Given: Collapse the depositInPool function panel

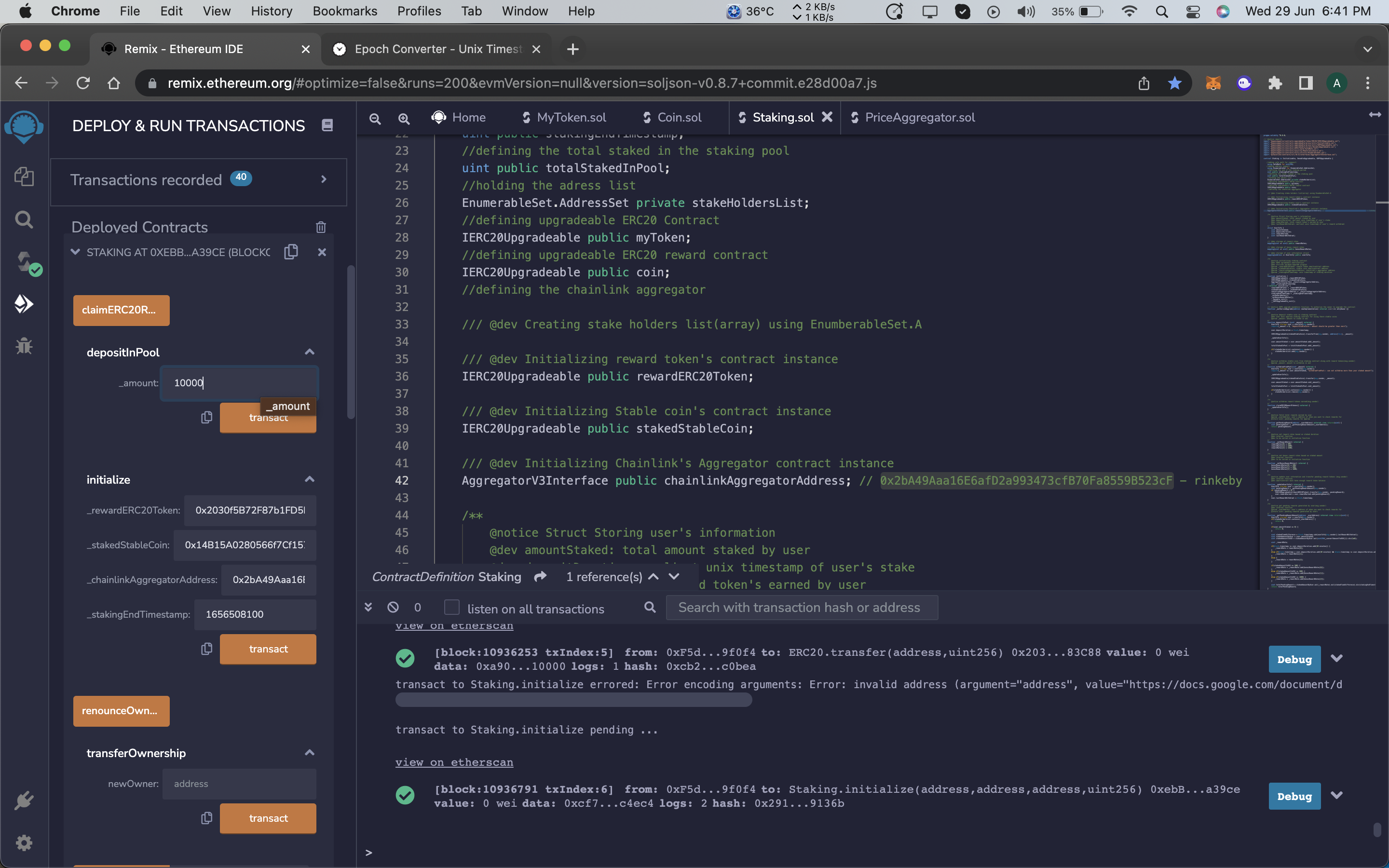Looking at the screenshot, I should click(x=309, y=352).
